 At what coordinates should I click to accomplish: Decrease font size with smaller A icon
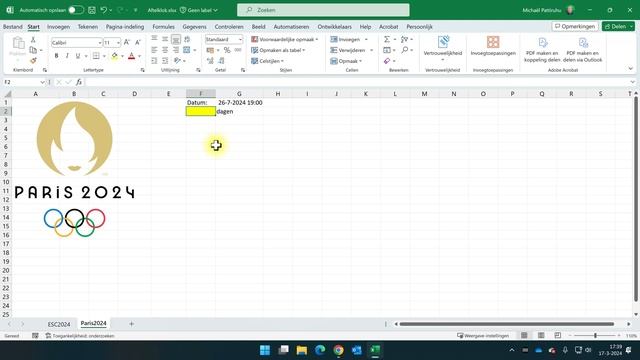[x=138, y=42]
